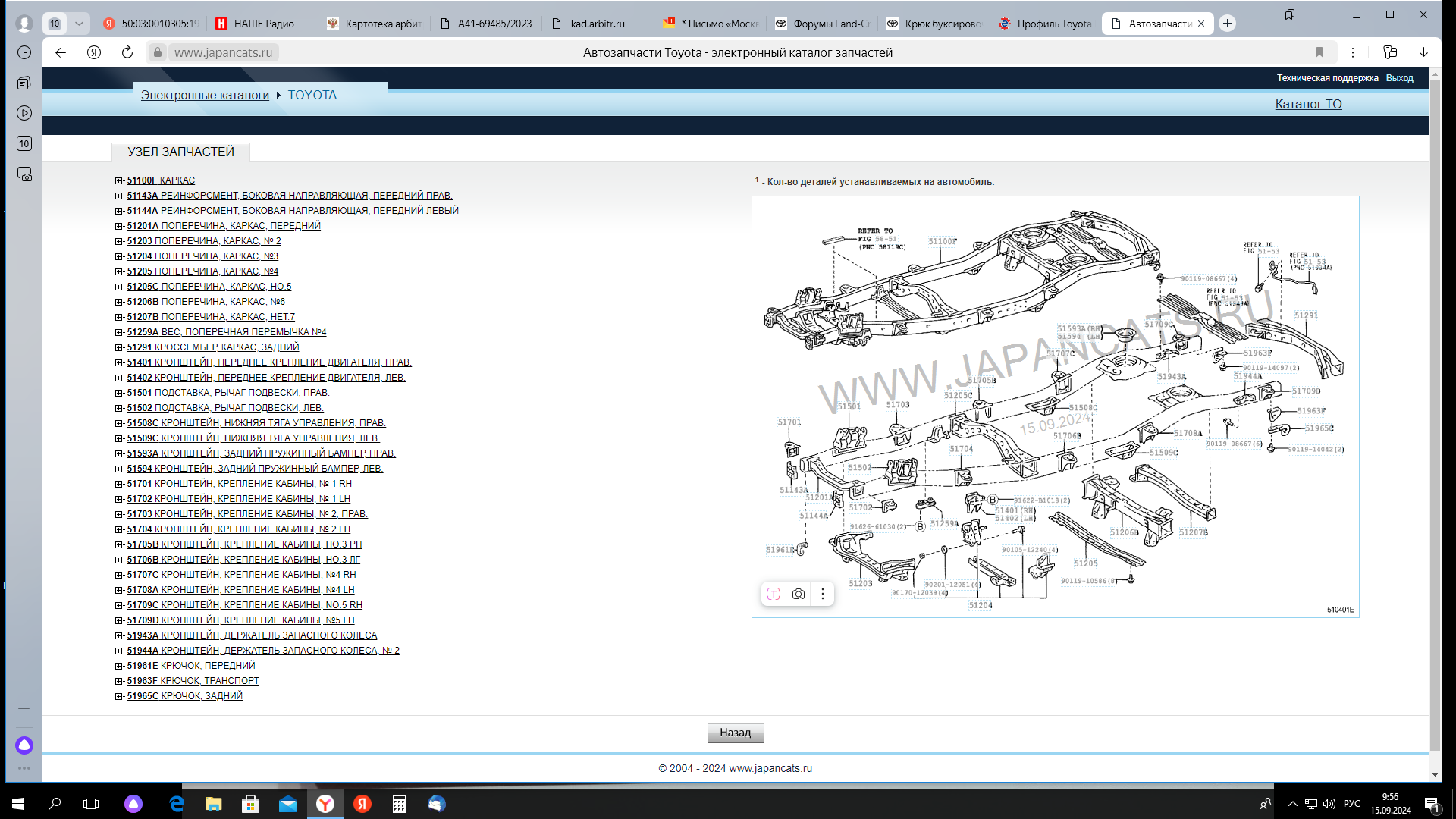This screenshot has height=819, width=1456.
Task: Open Alice assistant purple icon in sidebar
Action: [x=24, y=745]
